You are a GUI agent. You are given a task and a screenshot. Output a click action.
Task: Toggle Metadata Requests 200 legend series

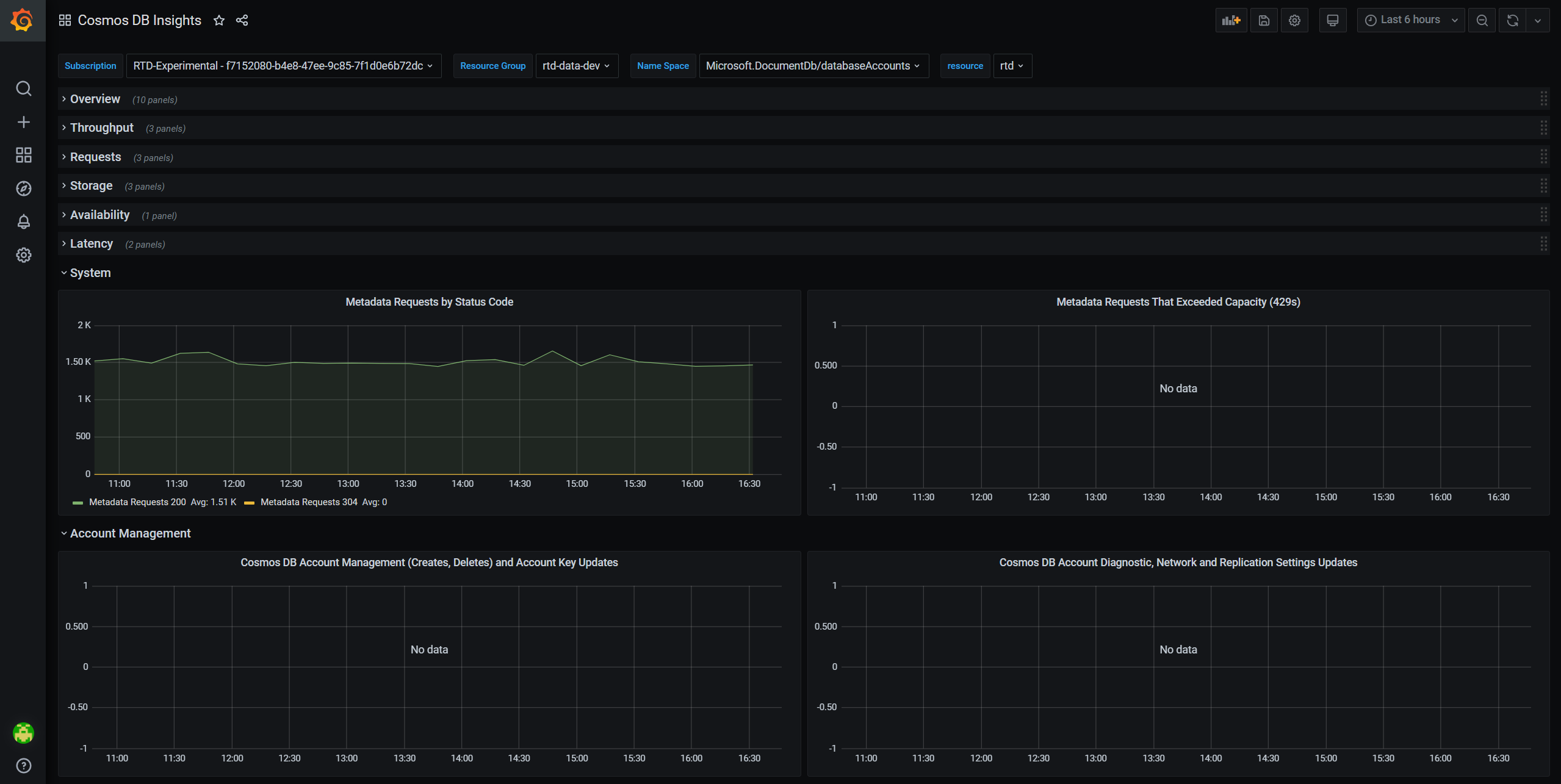click(x=137, y=502)
